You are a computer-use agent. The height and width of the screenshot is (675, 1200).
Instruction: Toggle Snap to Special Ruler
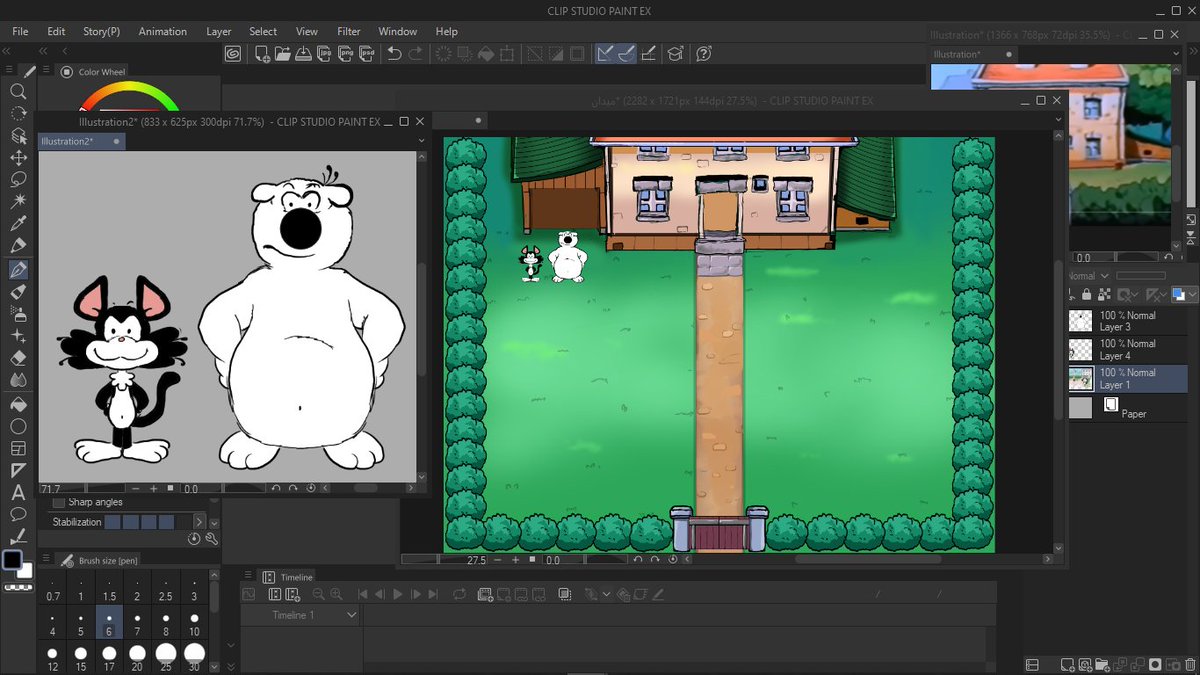point(626,54)
